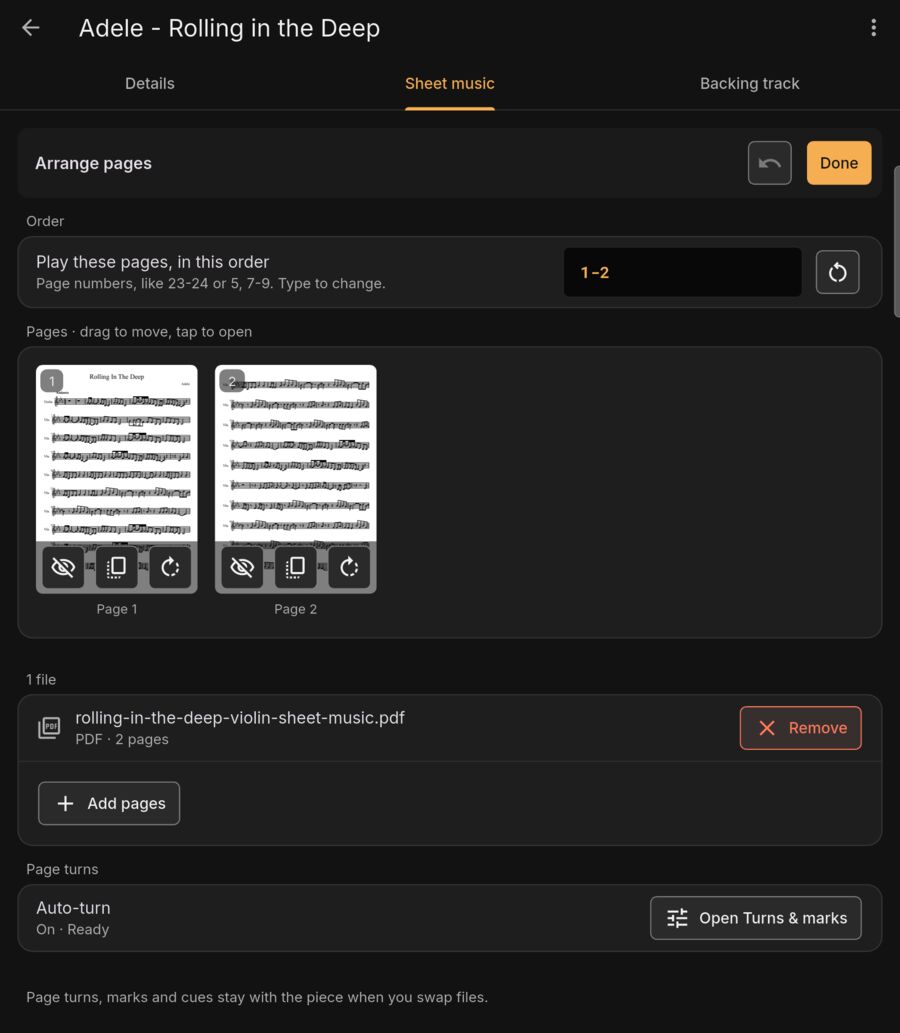Image resolution: width=900 pixels, height=1033 pixels.
Task: Remove rolling-in-the-deep PDF file
Action: point(801,728)
